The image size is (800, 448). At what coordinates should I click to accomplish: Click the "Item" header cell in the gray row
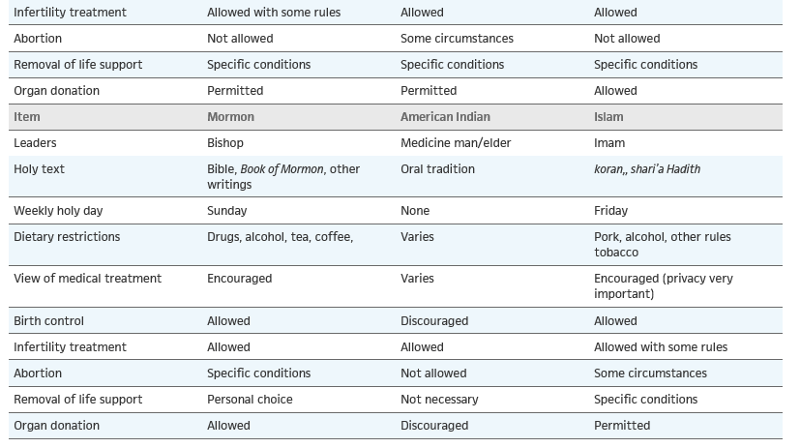point(27,117)
